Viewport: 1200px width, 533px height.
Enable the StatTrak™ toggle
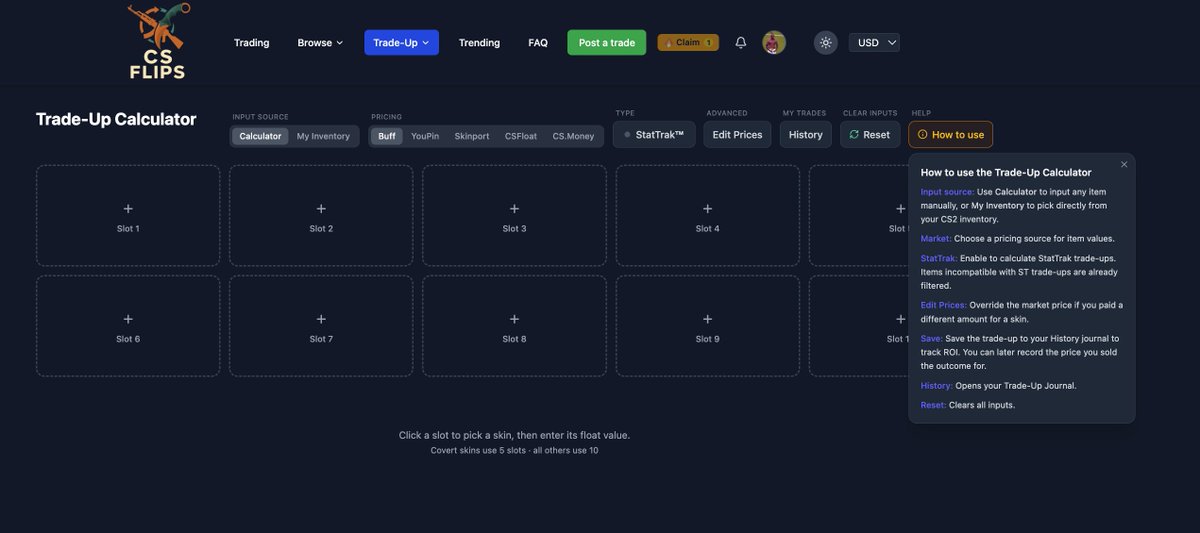tap(654, 134)
